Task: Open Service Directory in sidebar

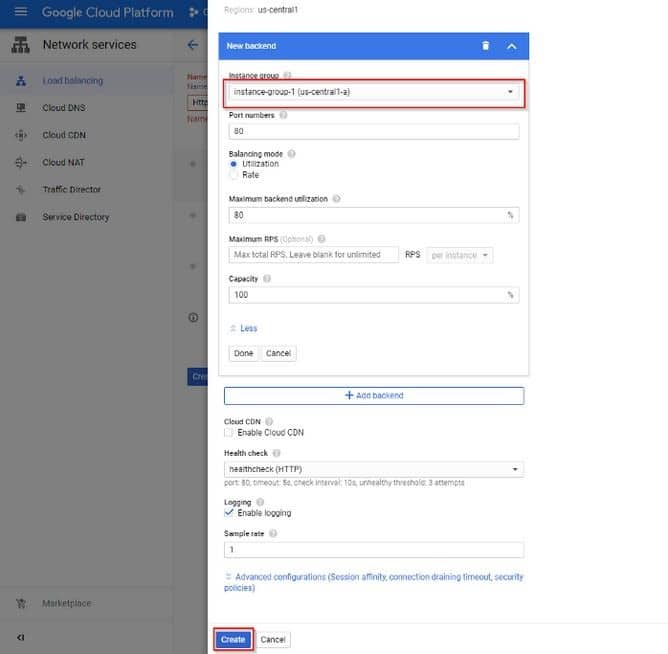Action: [75, 217]
